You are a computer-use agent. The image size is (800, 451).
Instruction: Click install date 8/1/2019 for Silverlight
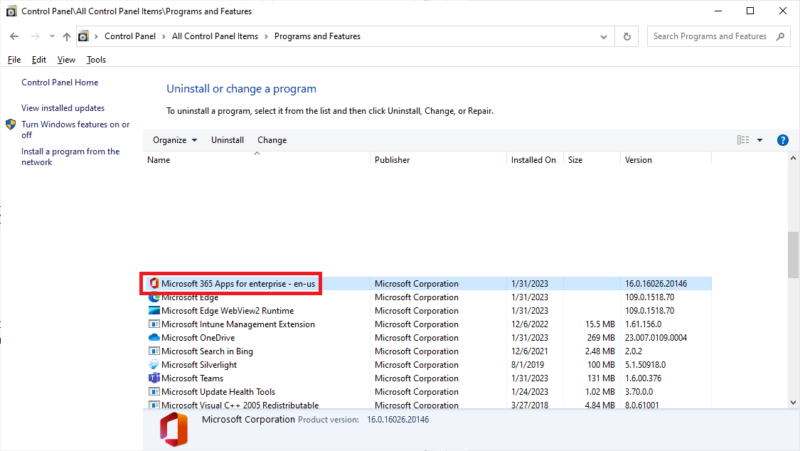tap(528, 365)
